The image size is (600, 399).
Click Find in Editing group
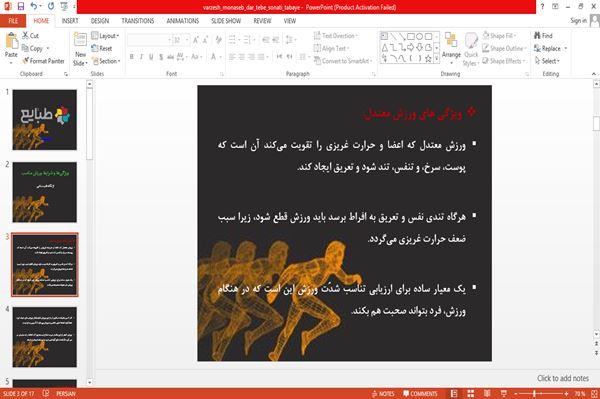(x=543, y=36)
